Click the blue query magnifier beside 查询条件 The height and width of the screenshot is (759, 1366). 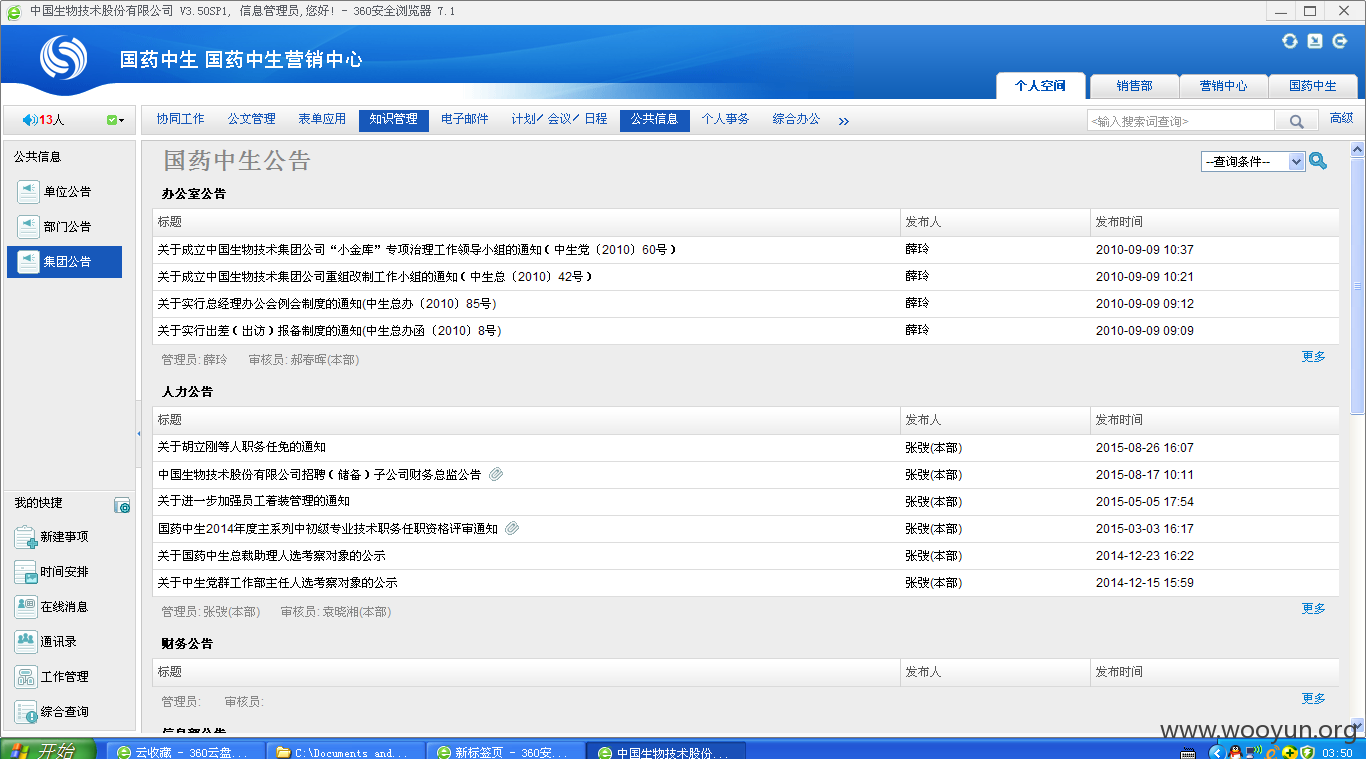(1318, 161)
